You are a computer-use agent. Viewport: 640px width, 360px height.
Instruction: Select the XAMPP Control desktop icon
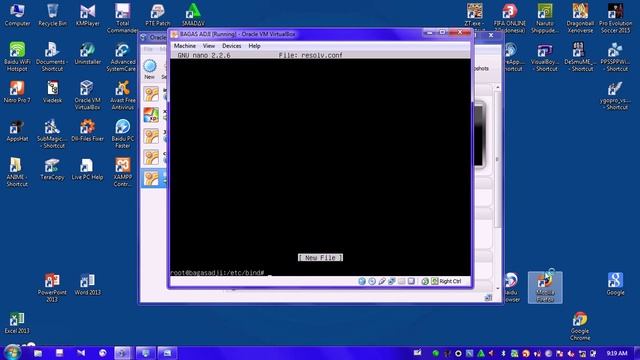point(122,172)
